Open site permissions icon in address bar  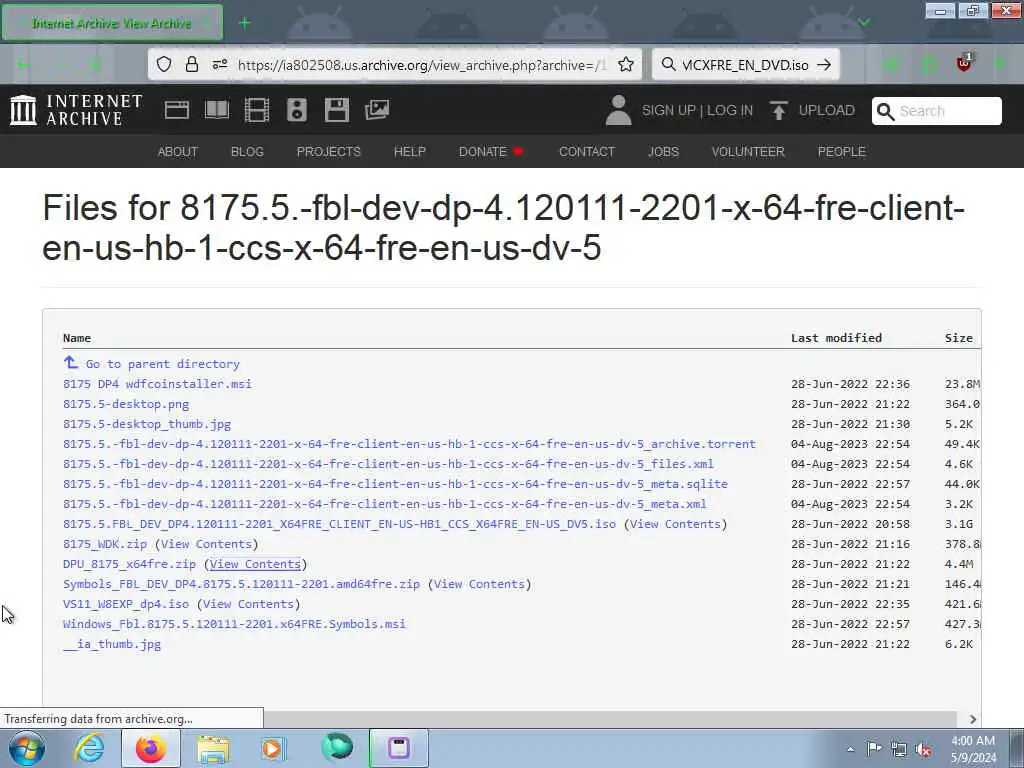tap(219, 64)
